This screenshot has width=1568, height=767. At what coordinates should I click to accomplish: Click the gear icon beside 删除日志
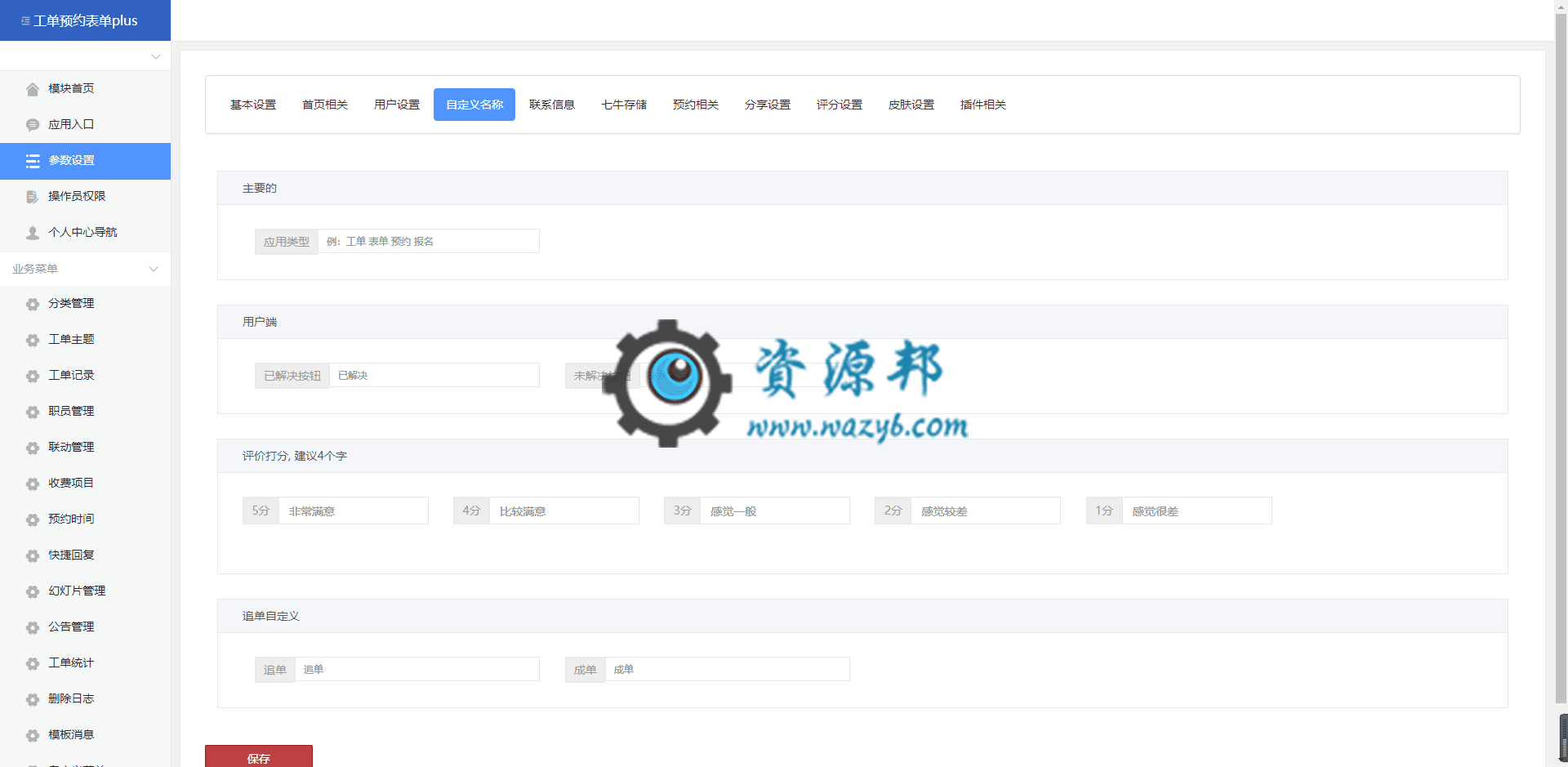pyautogui.click(x=33, y=699)
